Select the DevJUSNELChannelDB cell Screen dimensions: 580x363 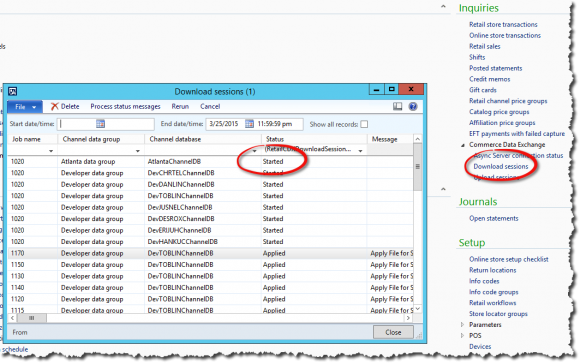tap(180, 208)
